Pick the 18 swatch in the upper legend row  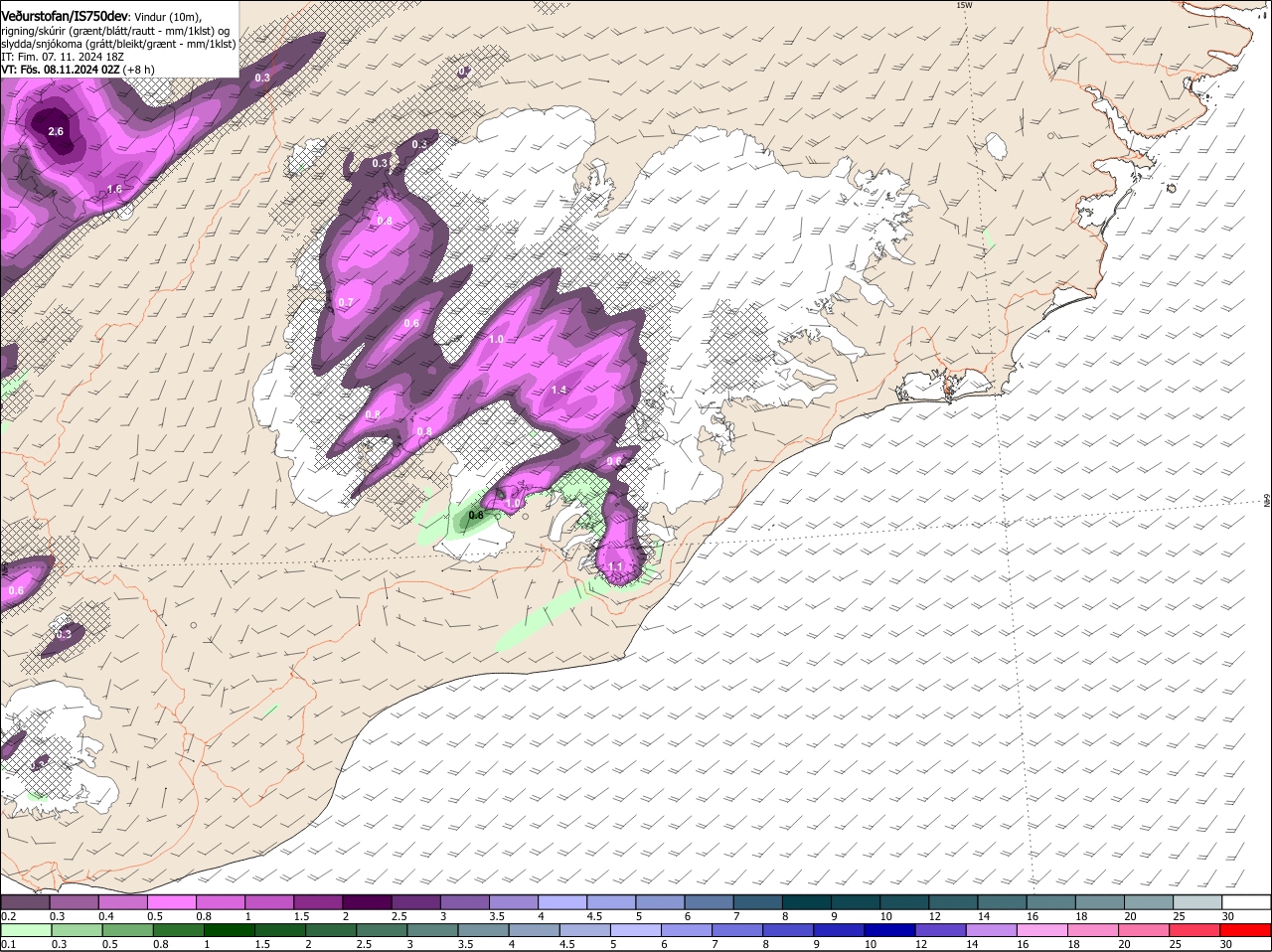tap(1100, 901)
